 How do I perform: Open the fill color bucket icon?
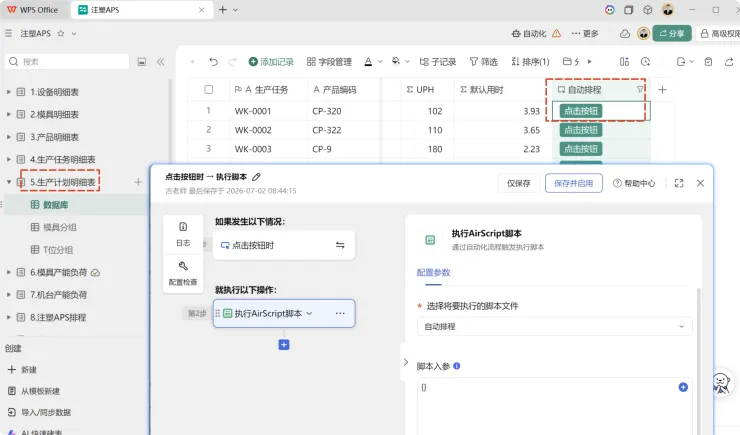pos(396,61)
